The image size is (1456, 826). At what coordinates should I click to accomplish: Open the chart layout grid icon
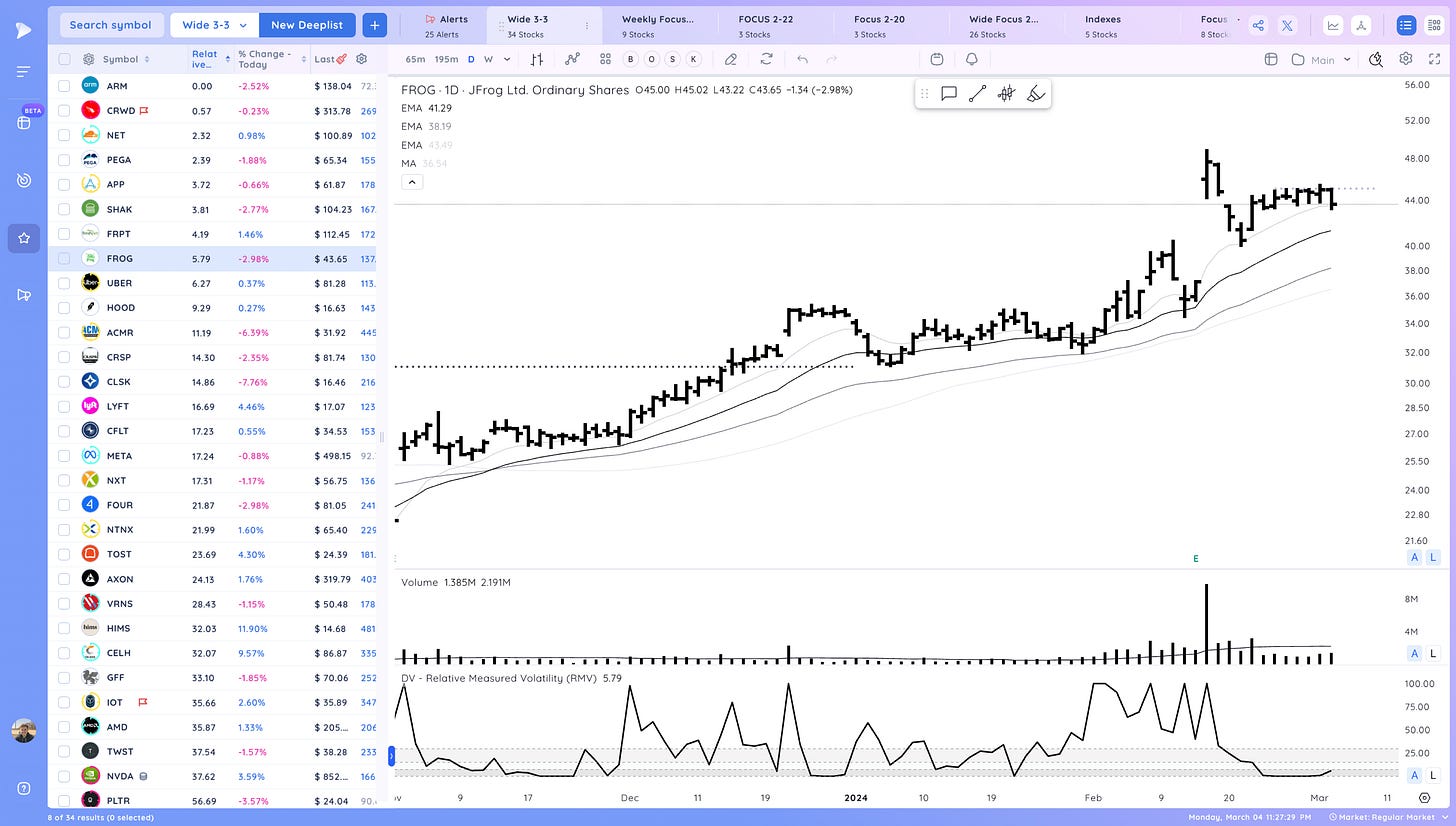tap(605, 59)
